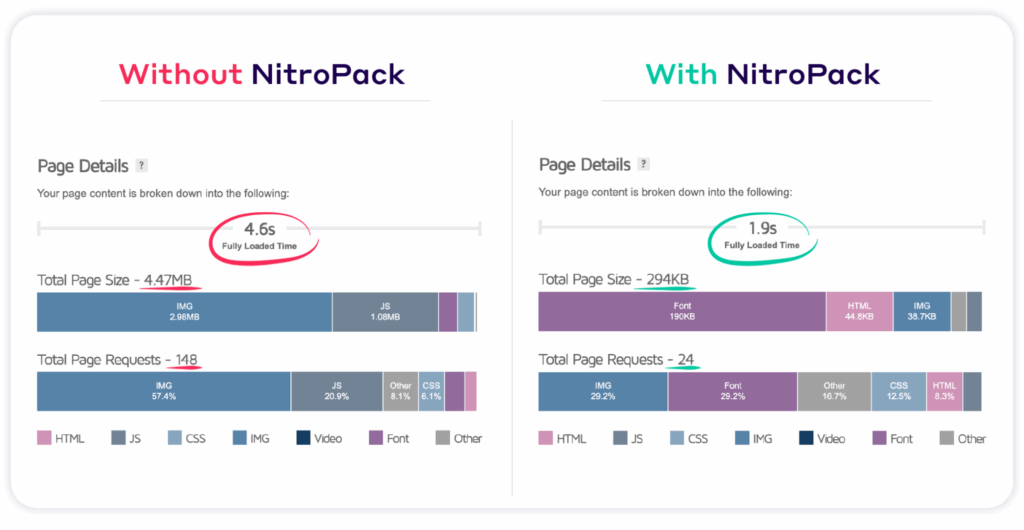Click the left Page Details title

83,166
